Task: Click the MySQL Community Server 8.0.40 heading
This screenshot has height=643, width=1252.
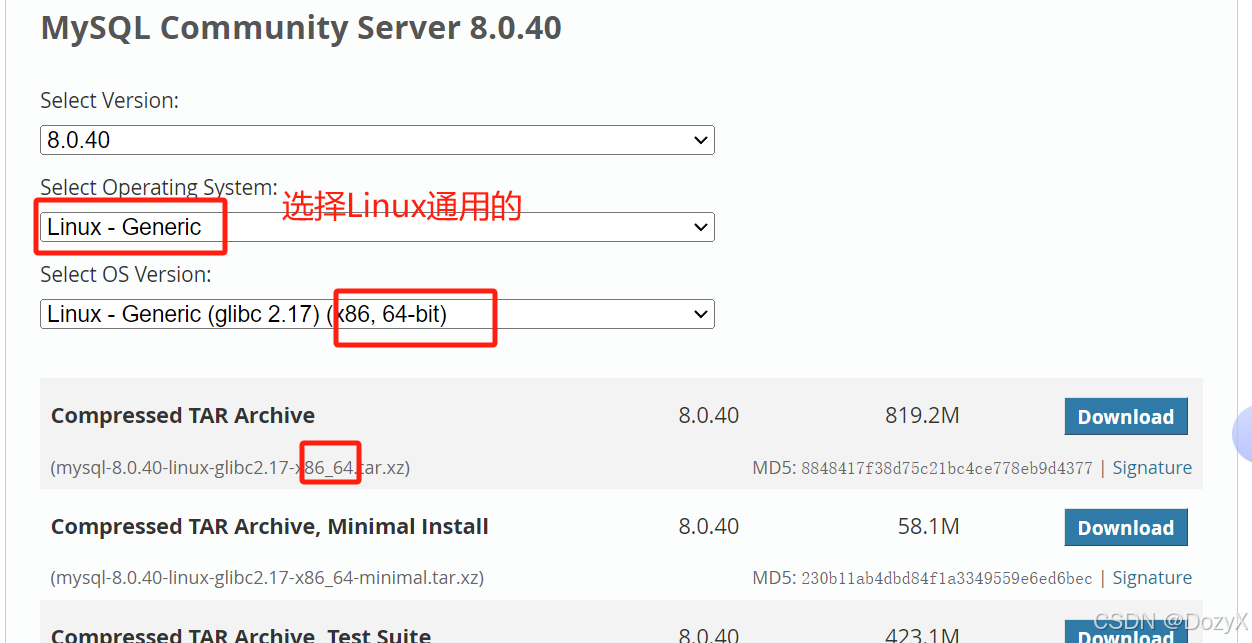Action: (x=301, y=28)
